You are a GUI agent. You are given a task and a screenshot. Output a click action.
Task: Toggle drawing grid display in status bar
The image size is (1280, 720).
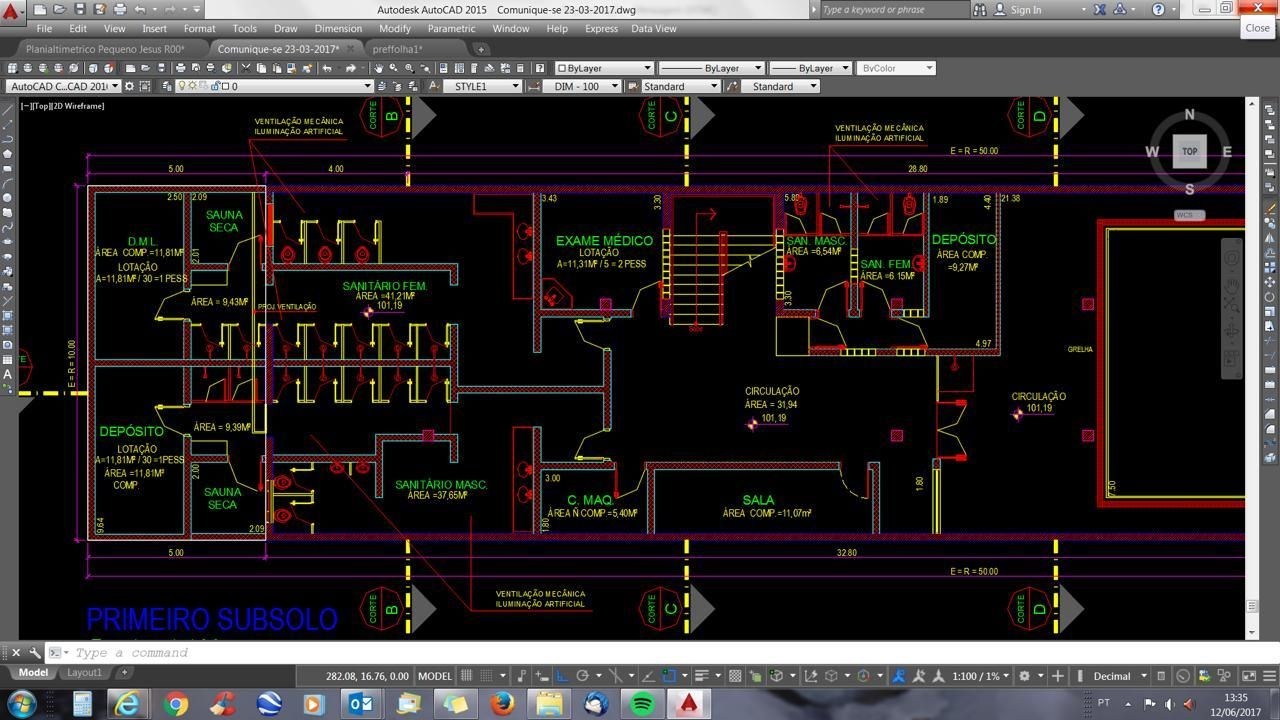[464, 676]
